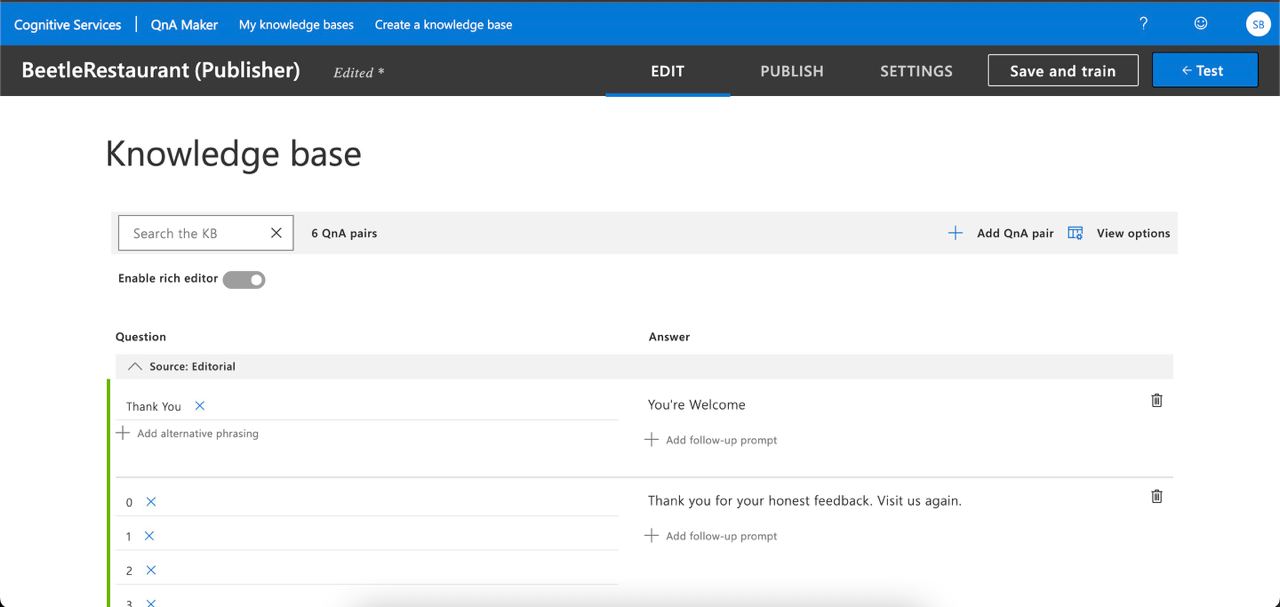
Task: Clear the Search the KB field with X
Action: coord(276,233)
